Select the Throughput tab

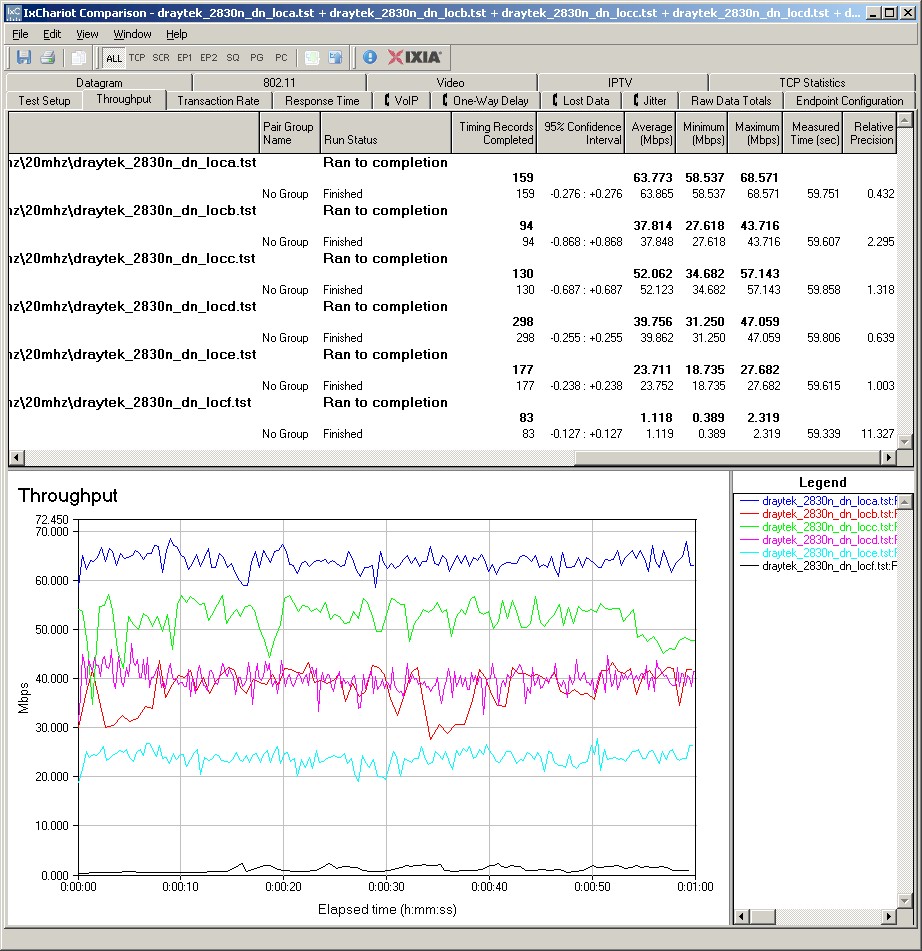pos(124,99)
